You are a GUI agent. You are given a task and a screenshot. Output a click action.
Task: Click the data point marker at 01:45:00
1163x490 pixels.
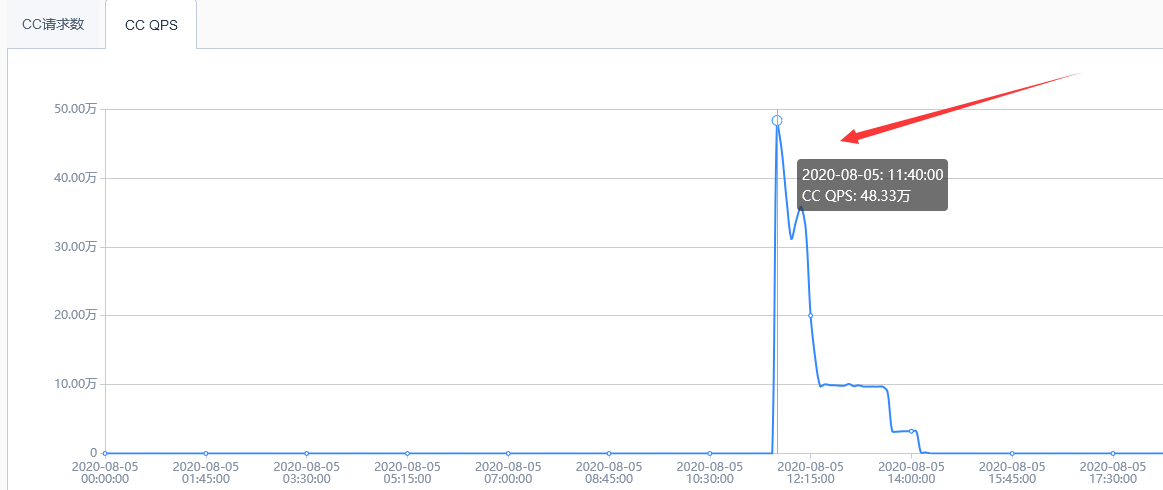(x=206, y=453)
